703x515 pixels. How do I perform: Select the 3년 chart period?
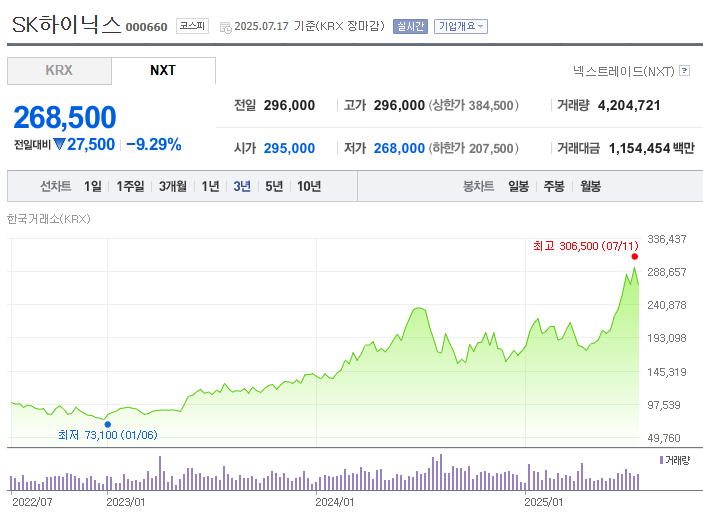[x=242, y=186]
